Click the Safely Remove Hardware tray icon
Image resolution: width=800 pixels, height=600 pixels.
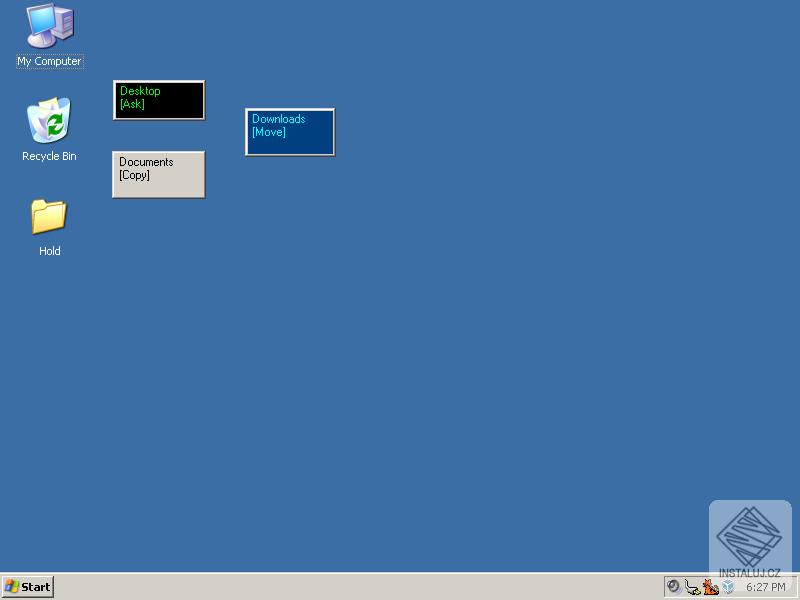(692, 587)
